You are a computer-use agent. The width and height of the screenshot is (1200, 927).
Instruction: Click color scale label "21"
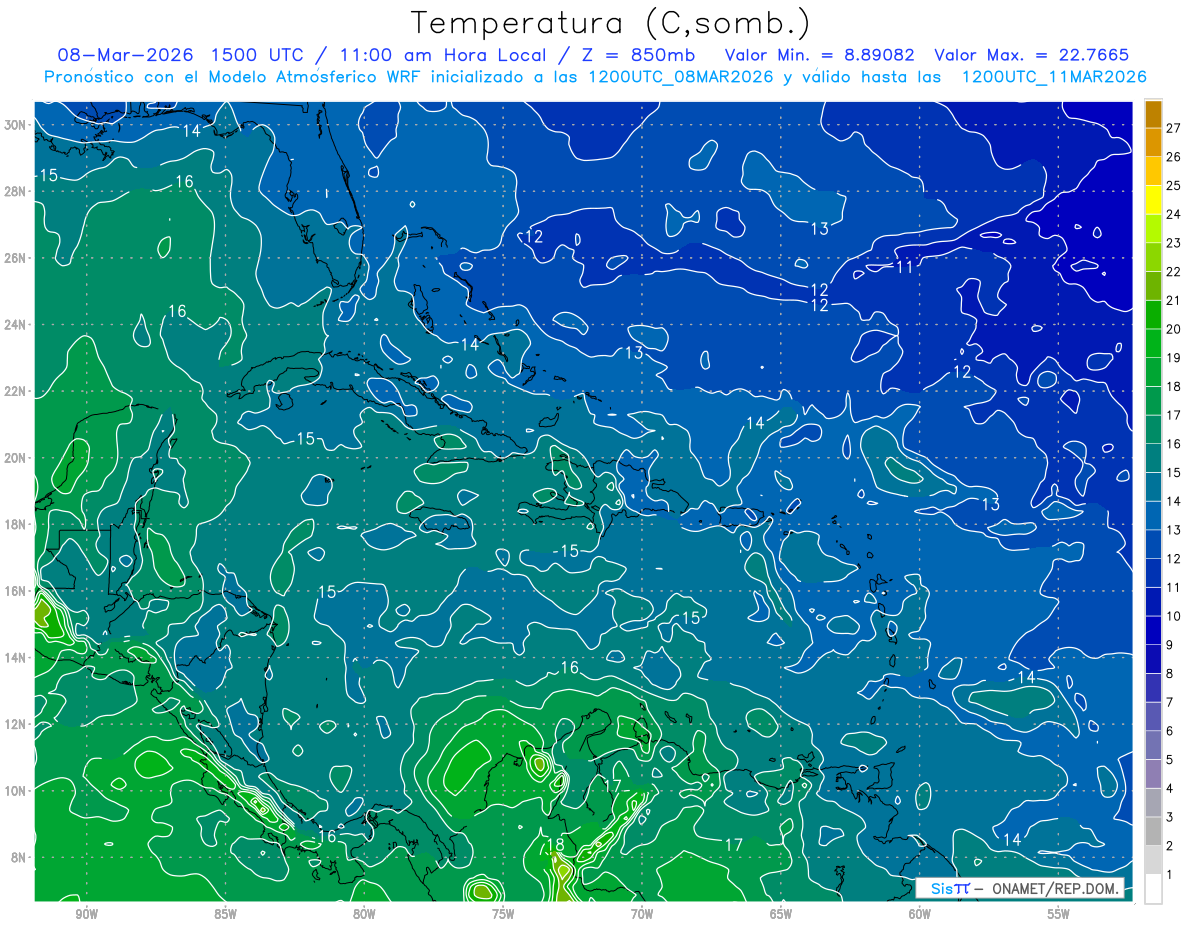tap(1173, 300)
